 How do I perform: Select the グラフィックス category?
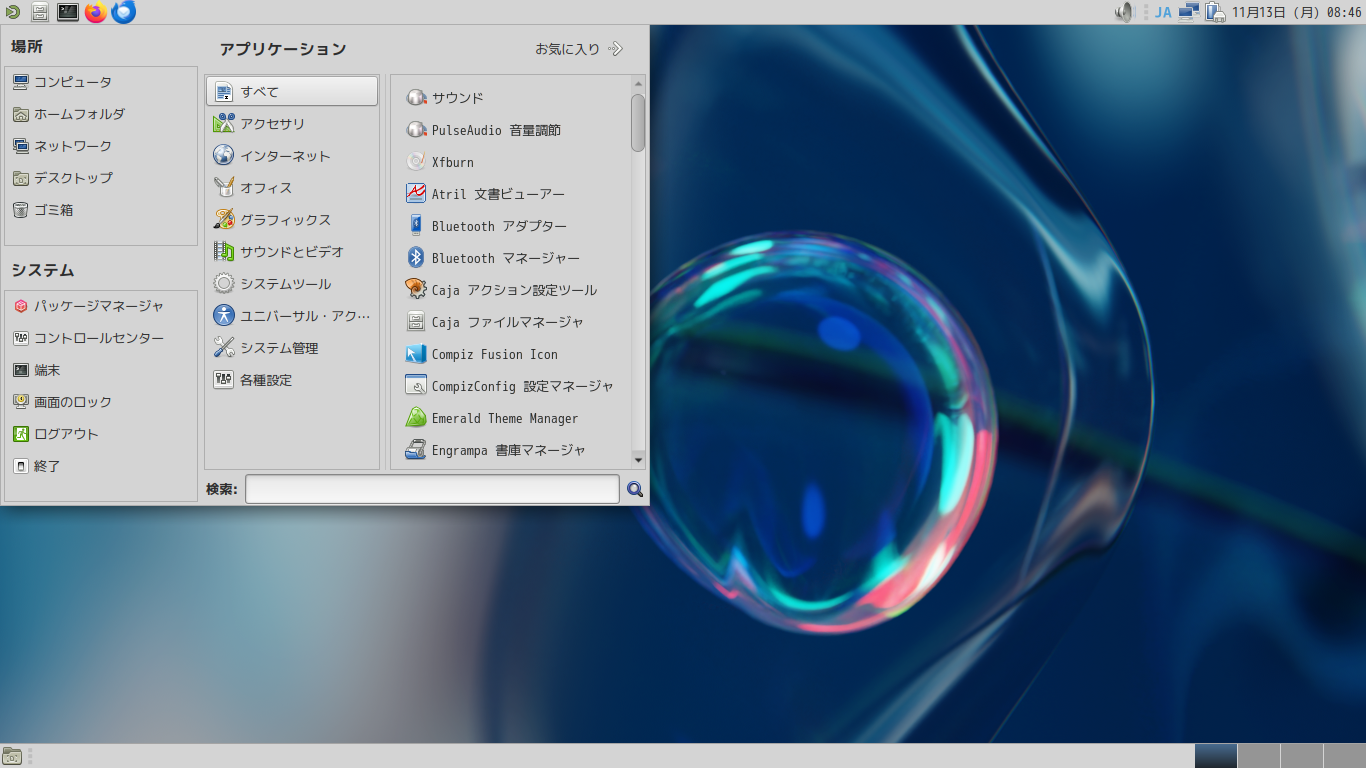pos(292,220)
